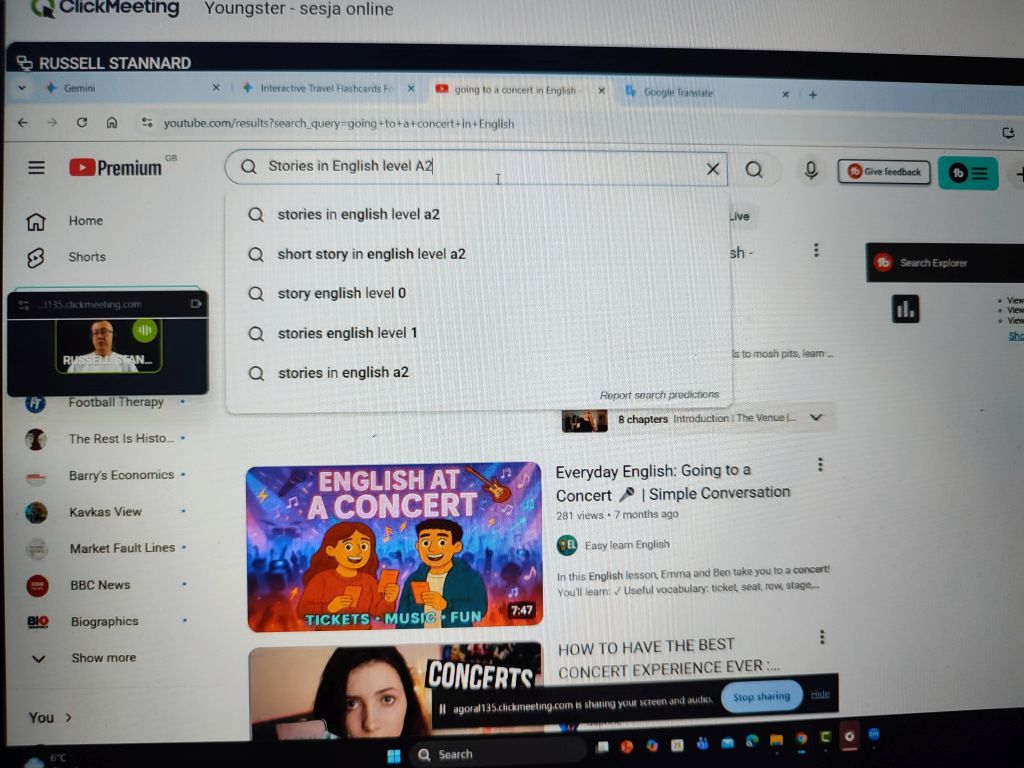Image resolution: width=1024 pixels, height=768 pixels.
Task: Open the English at a Concert thumbnail
Action: click(x=394, y=546)
